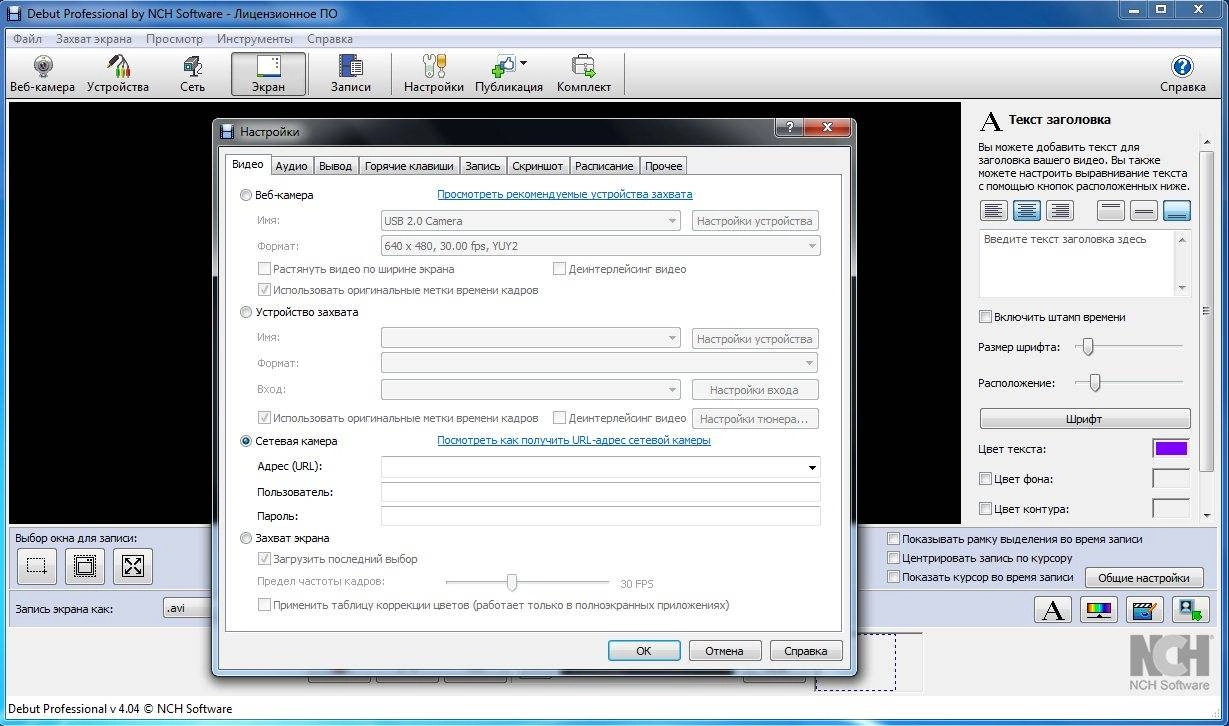Image resolution: width=1229 pixels, height=726 pixels.
Task: Open the Записи recordings list
Action: point(351,74)
